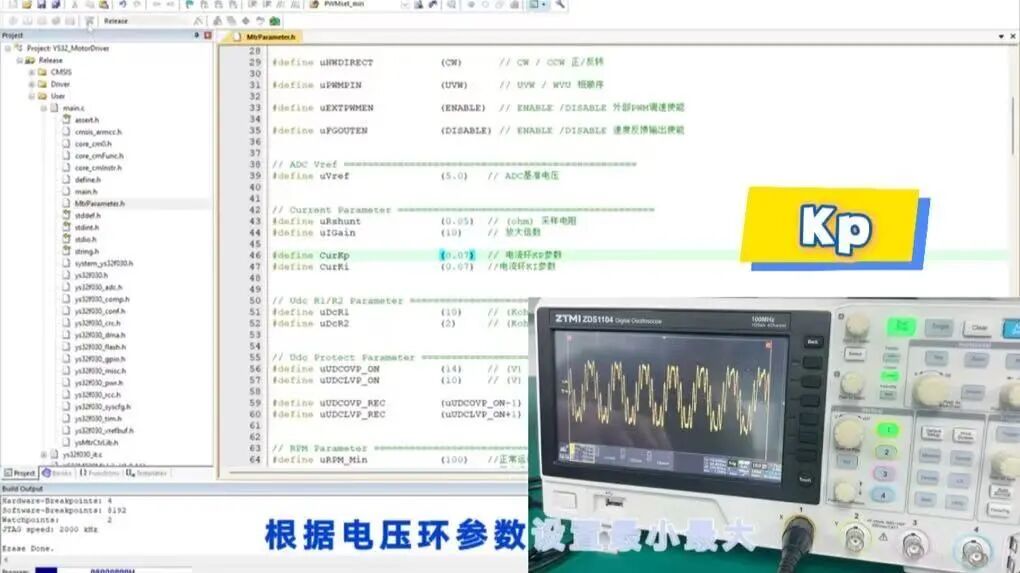
Task: Click the editor tab list dropdown arrow
Action: tap(1001, 36)
